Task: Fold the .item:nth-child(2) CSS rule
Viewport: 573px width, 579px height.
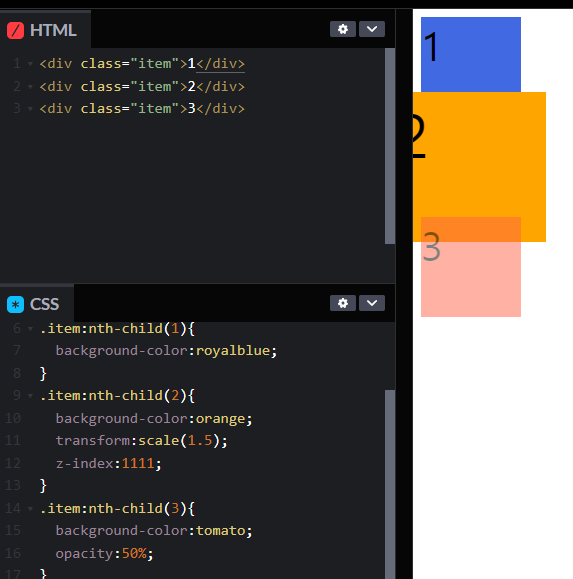Action: tap(30, 396)
